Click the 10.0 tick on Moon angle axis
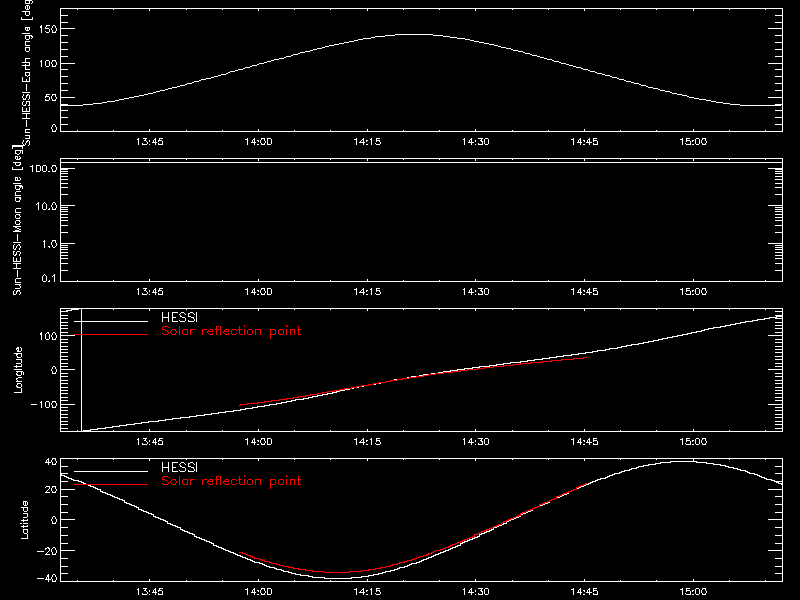 tap(46, 206)
